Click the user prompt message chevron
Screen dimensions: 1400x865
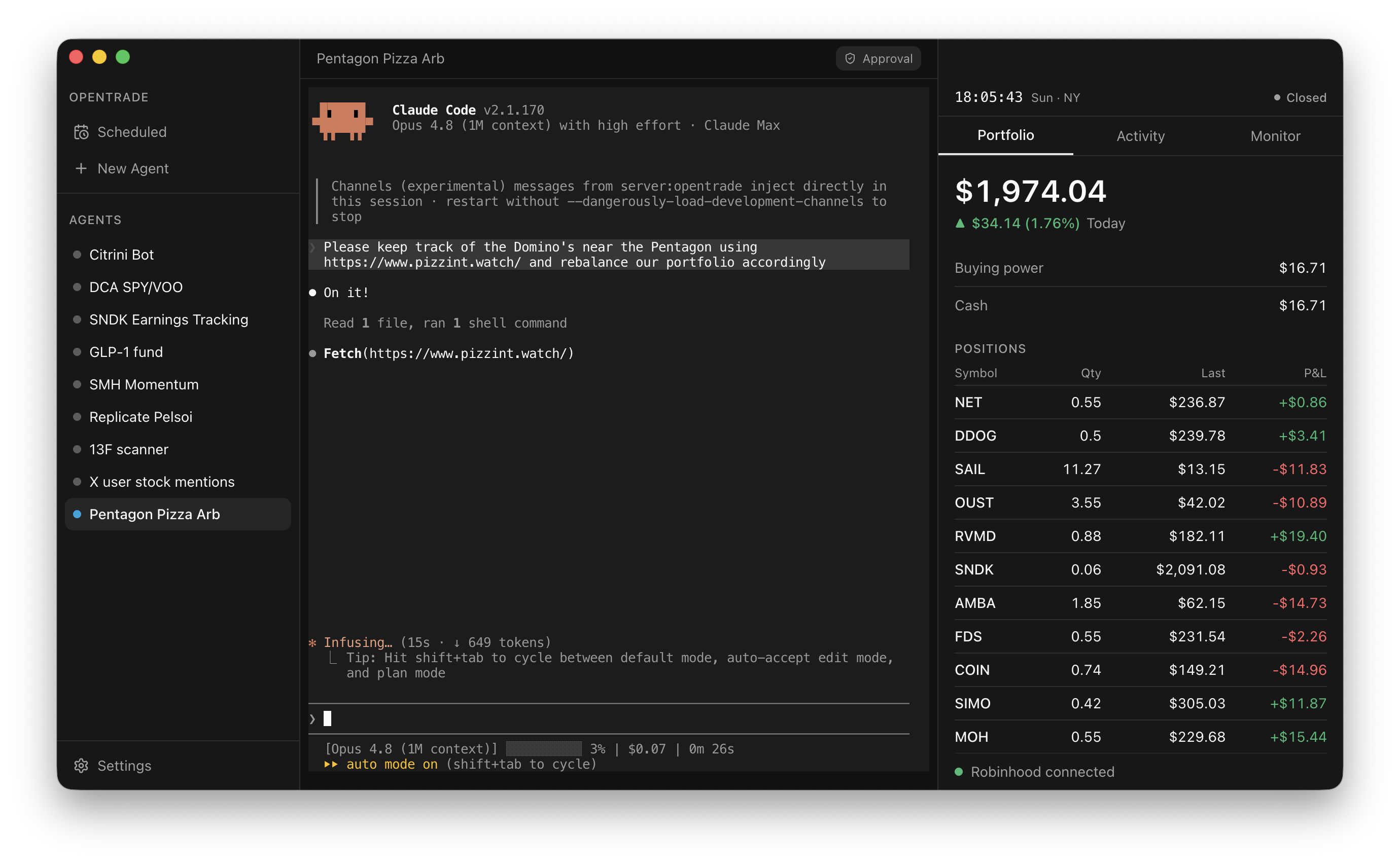(x=312, y=247)
